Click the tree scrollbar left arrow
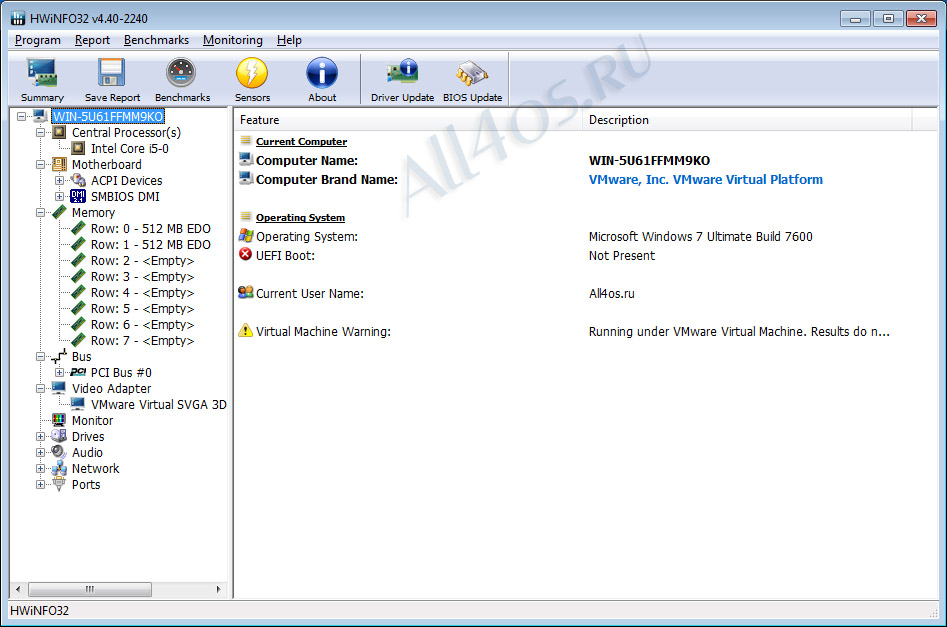The height and width of the screenshot is (627, 947). [18, 589]
